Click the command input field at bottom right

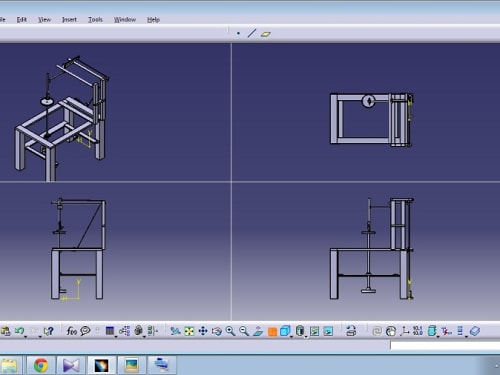pyautogui.click(x=445, y=345)
